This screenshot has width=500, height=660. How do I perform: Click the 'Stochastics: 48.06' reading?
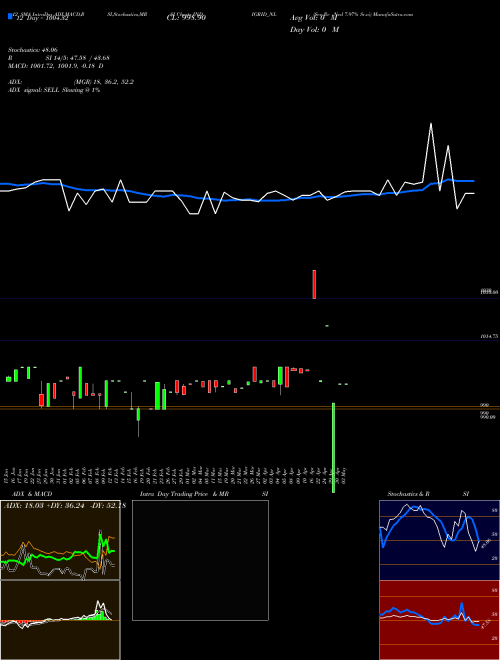32,50
